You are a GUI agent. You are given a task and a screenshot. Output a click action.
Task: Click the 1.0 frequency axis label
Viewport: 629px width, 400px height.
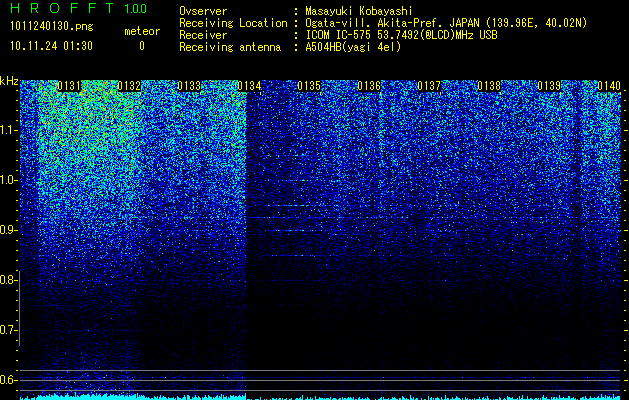click(8, 180)
